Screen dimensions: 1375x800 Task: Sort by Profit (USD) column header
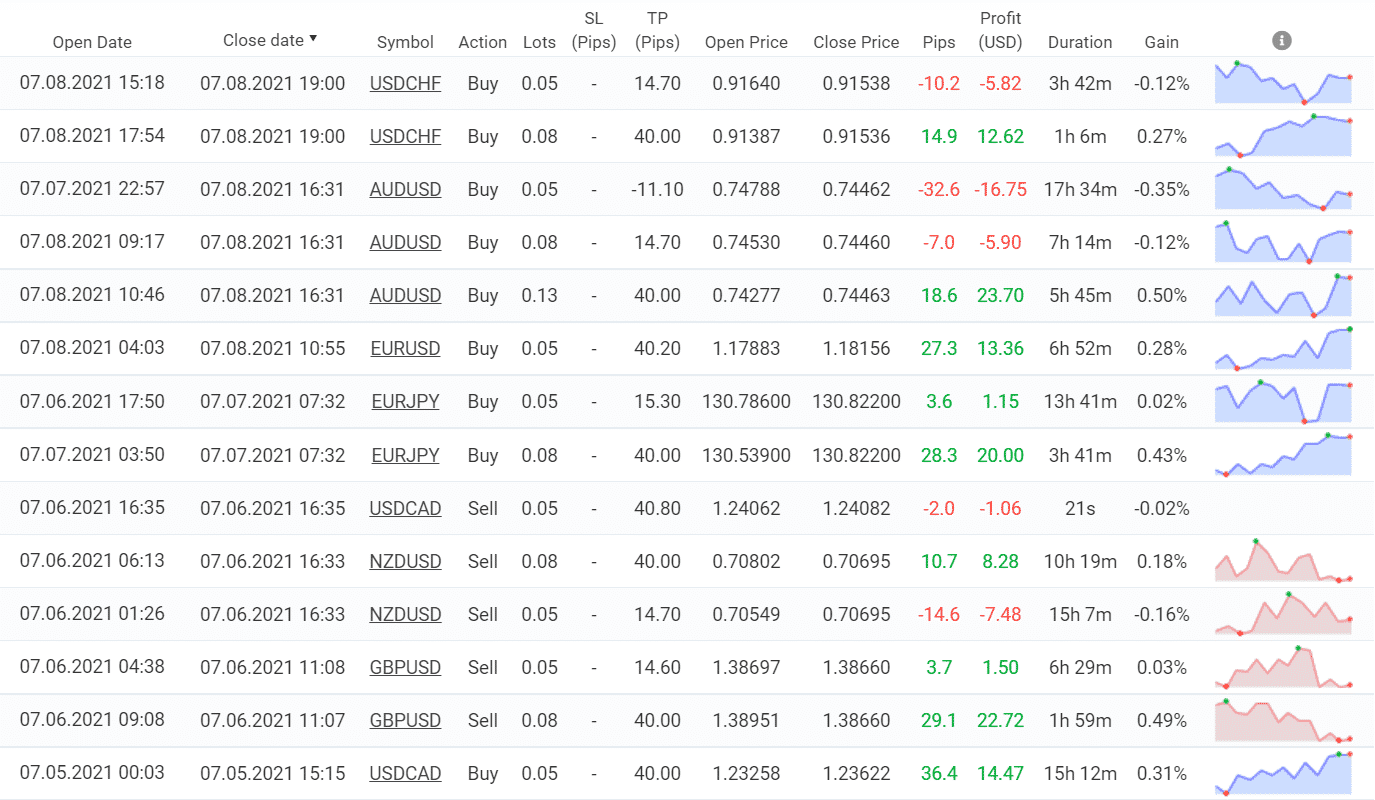[x=1001, y=30]
